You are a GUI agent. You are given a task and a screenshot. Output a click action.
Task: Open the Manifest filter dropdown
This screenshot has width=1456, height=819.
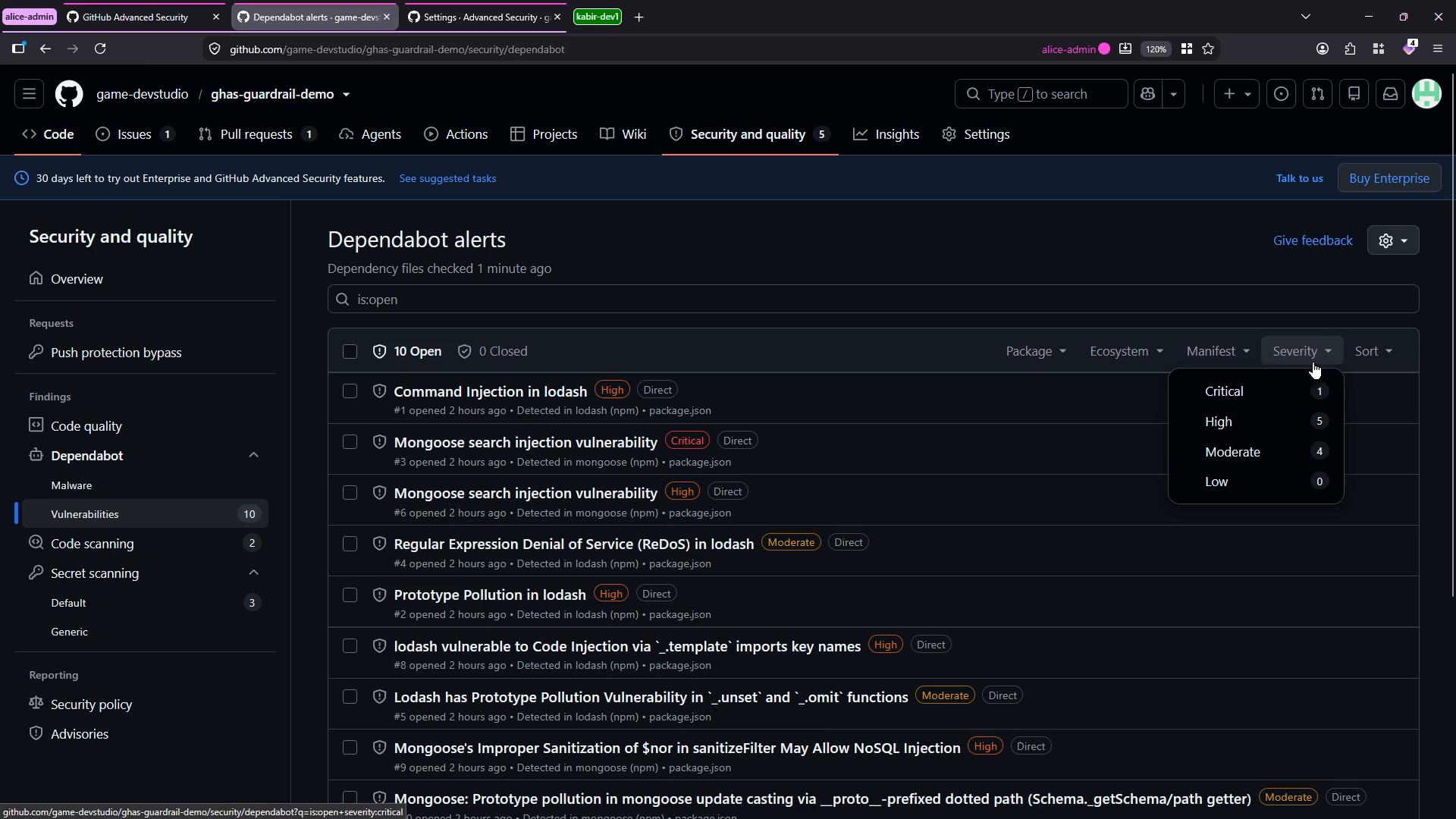1218,351
